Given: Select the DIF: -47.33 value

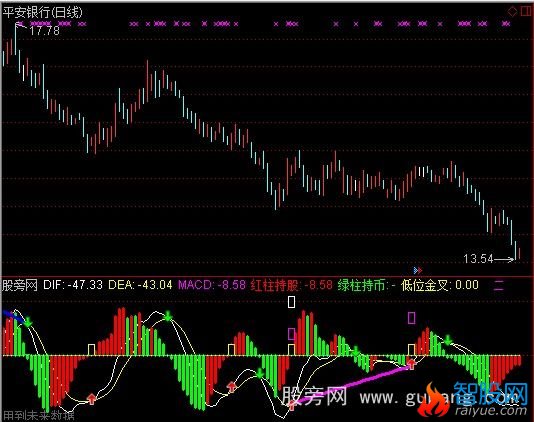Looking at the screenshot, I should [x=73, y=285].
